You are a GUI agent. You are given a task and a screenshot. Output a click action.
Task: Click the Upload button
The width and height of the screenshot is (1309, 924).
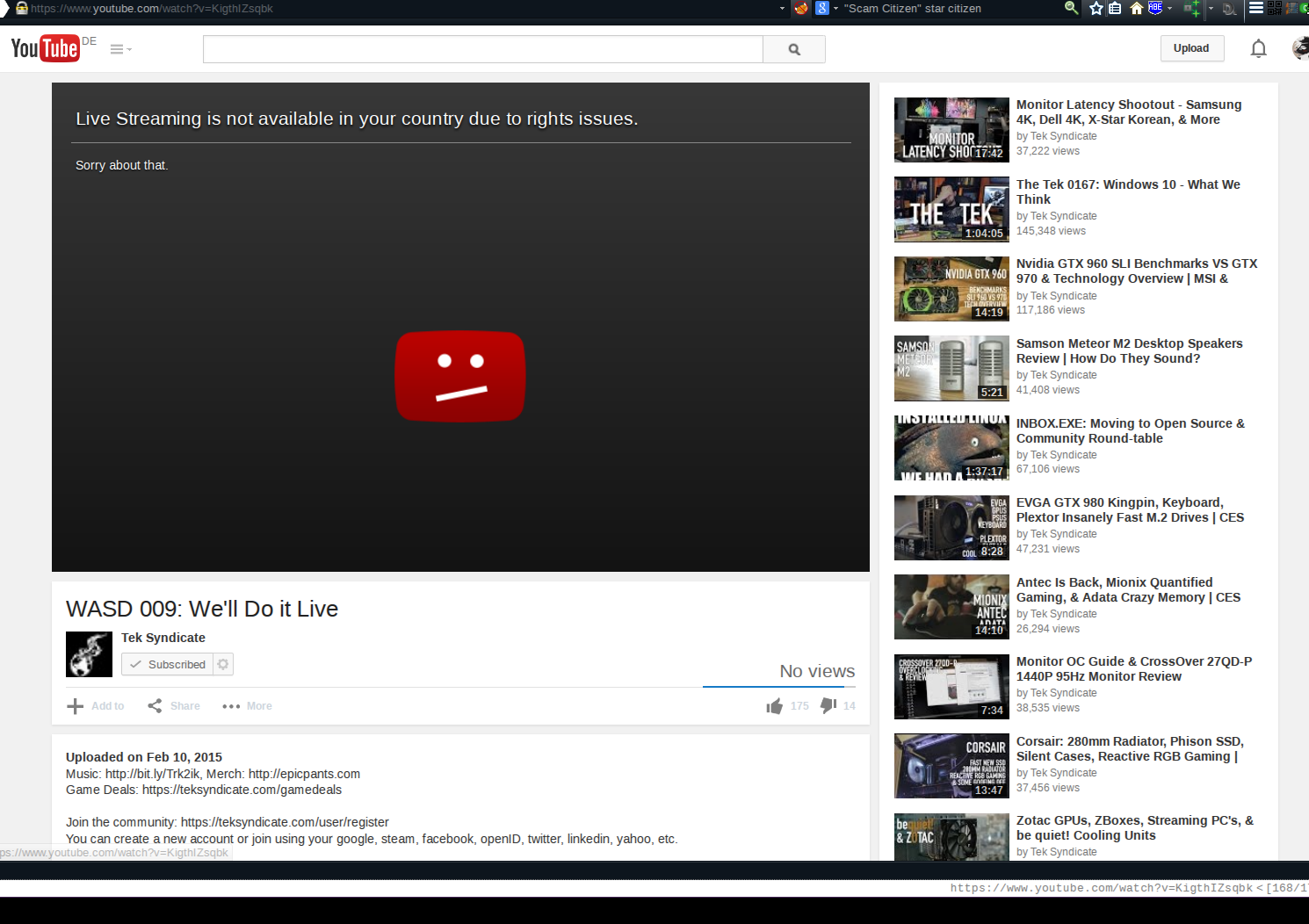1190,48
